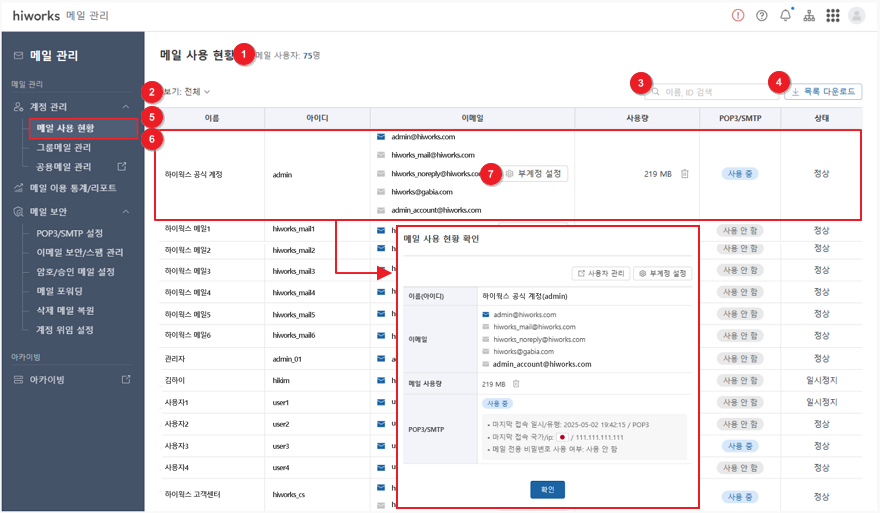Collapse the 계정 관리 sidebar section
Screen dimensions: 880x513
(x=125, y=106)
